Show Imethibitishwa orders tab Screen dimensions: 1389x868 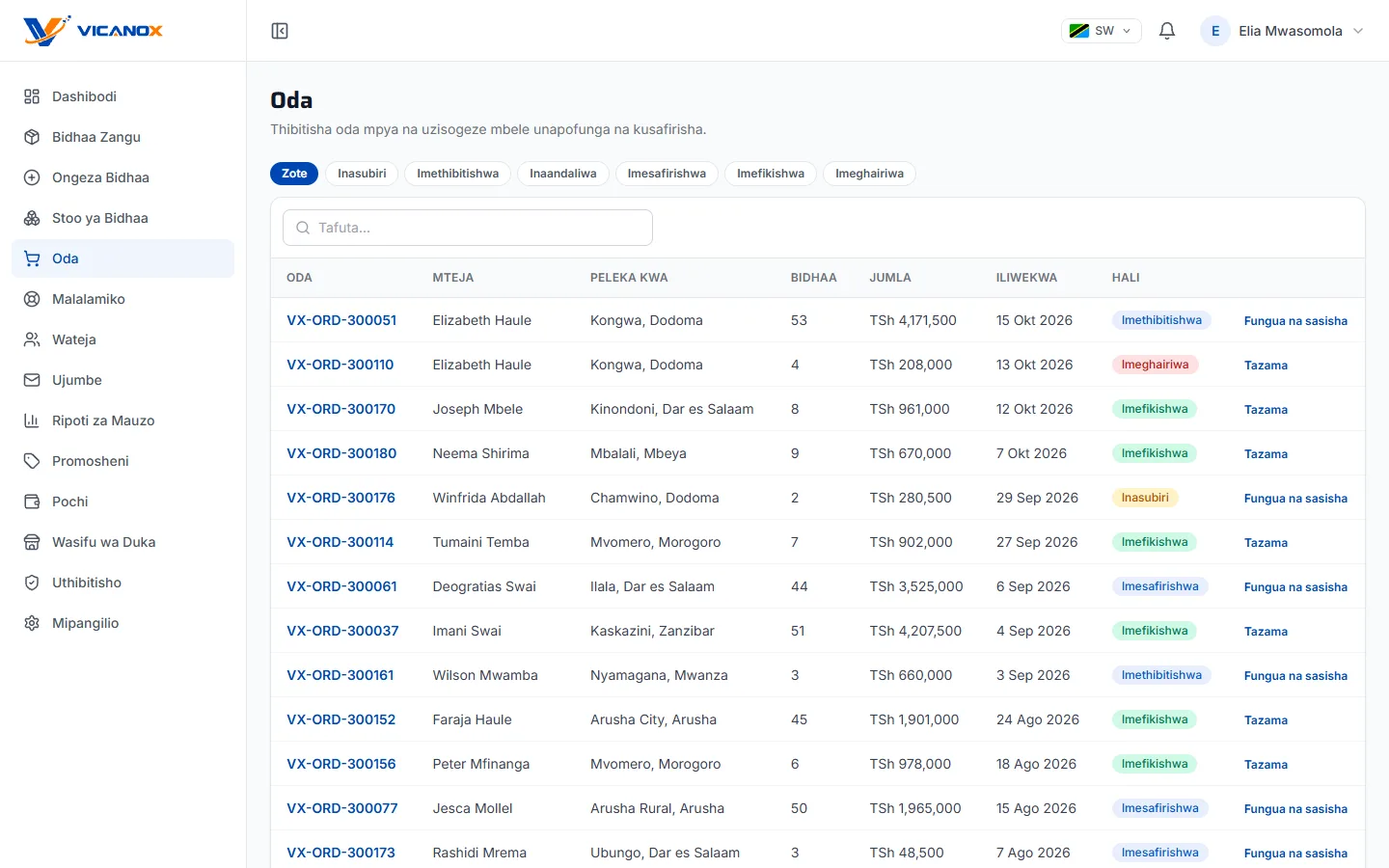coord(457,174)
